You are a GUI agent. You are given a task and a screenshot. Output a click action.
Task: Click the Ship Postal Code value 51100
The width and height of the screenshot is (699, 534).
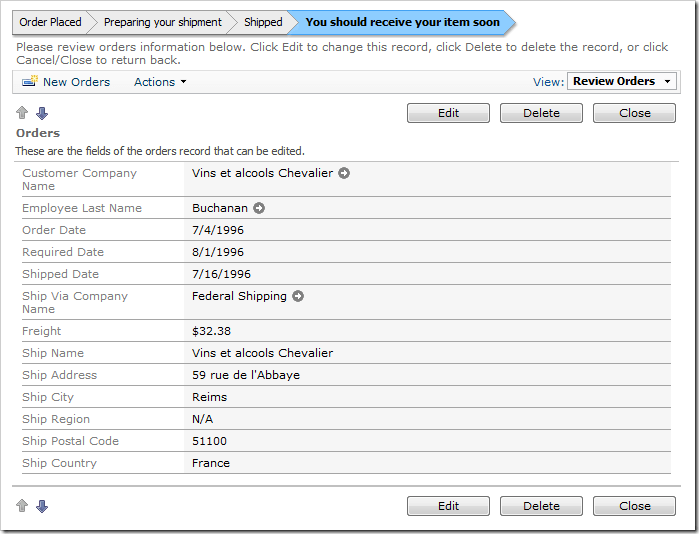(x=210, y=441)
